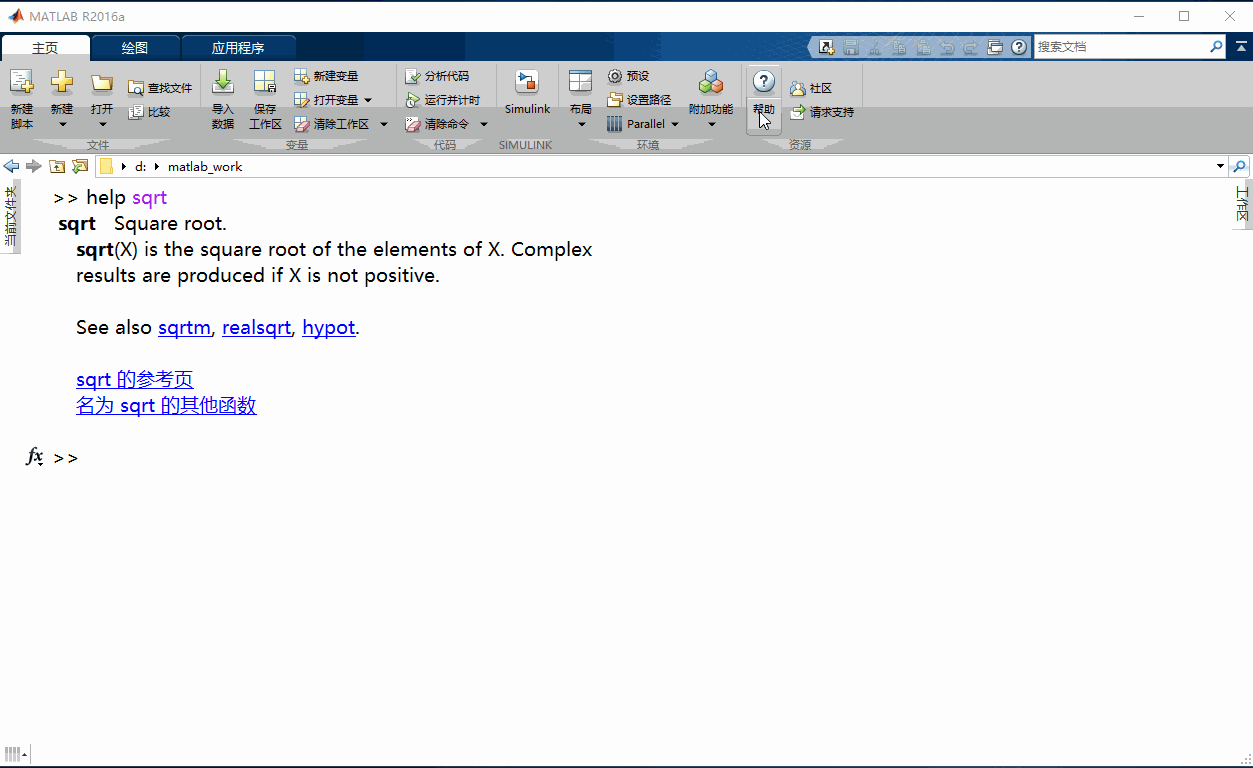Viewport: 1253px width, 768px height.
Task: Click the 布局 (Layout) icon
Action: click(x=581, y=83)
